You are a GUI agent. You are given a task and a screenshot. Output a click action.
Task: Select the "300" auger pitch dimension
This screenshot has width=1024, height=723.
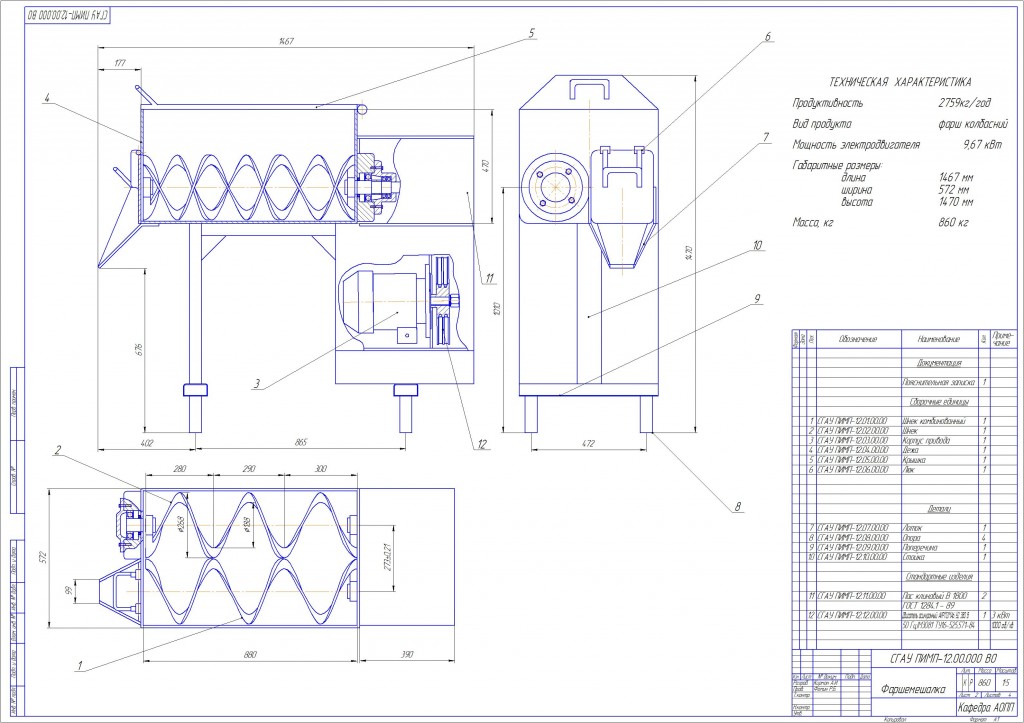tap(320, 469)
